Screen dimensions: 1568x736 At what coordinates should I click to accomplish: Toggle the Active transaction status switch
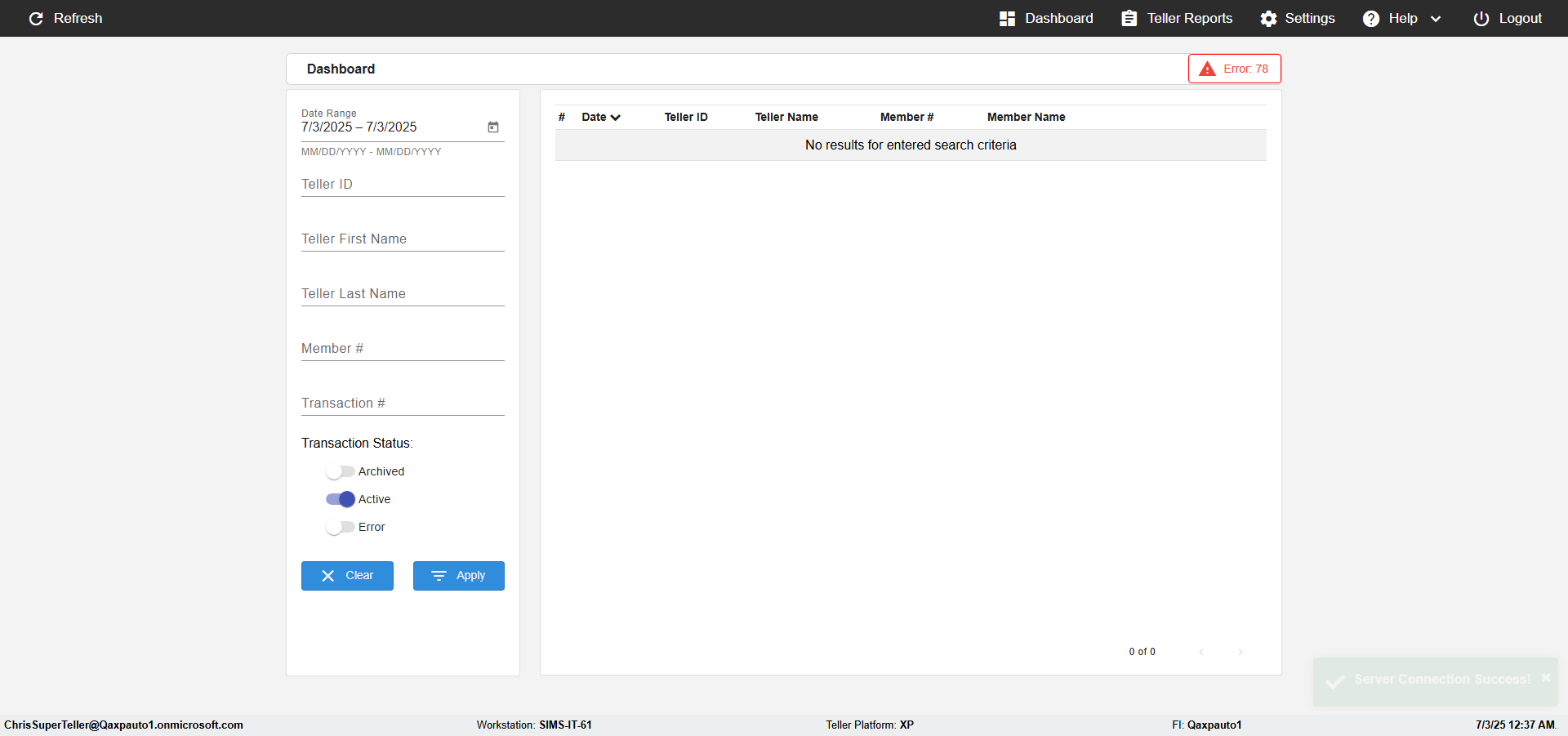pos(340,499)
